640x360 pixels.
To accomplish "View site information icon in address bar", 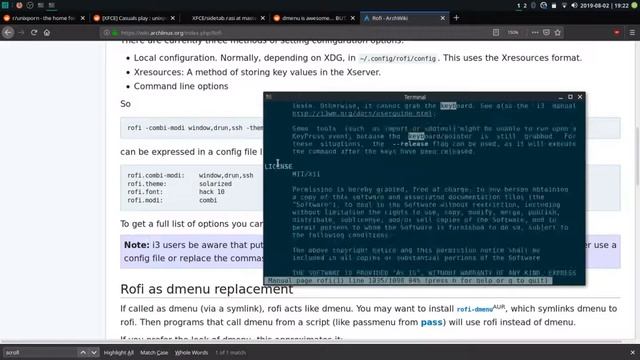I will click(107, 33).
